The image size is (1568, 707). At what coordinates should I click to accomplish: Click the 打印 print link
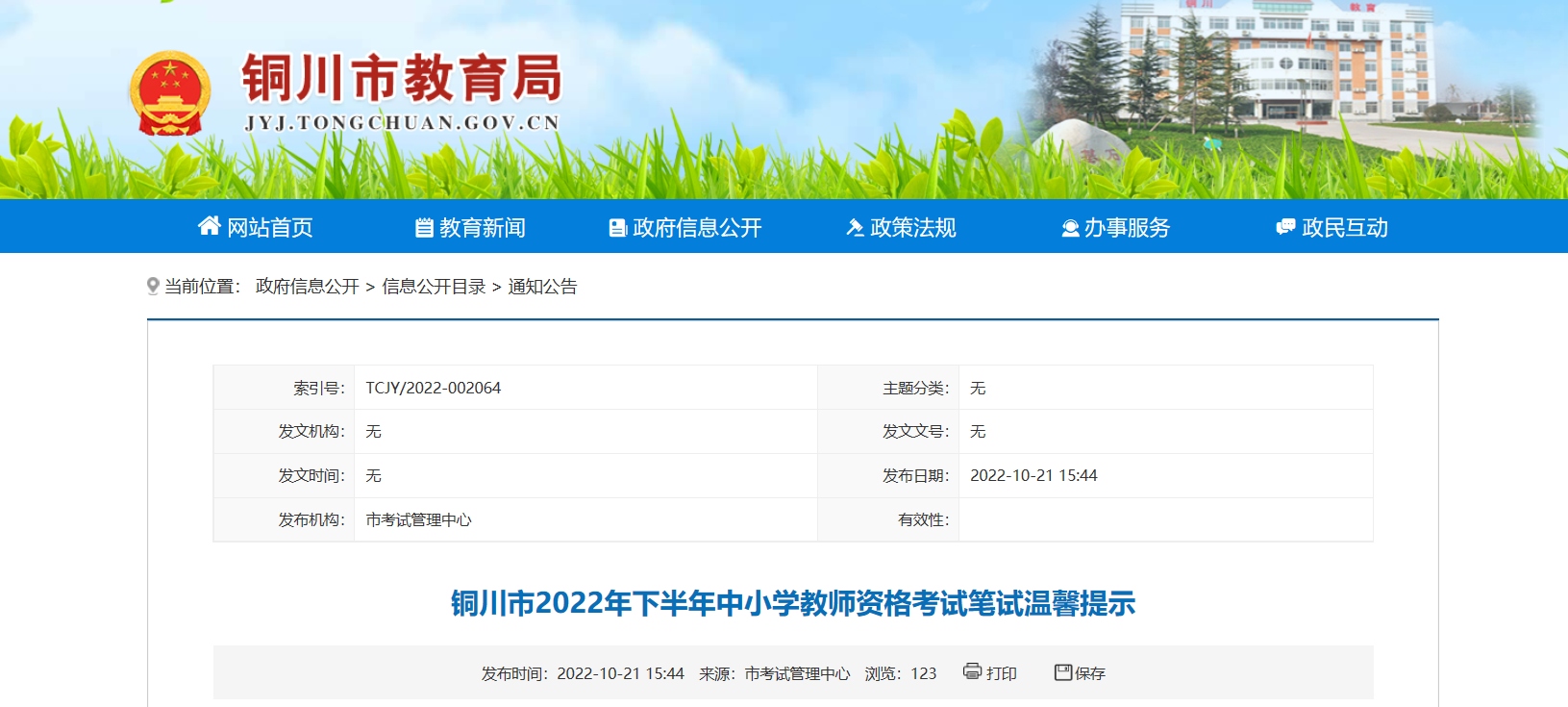(1002, 673)
